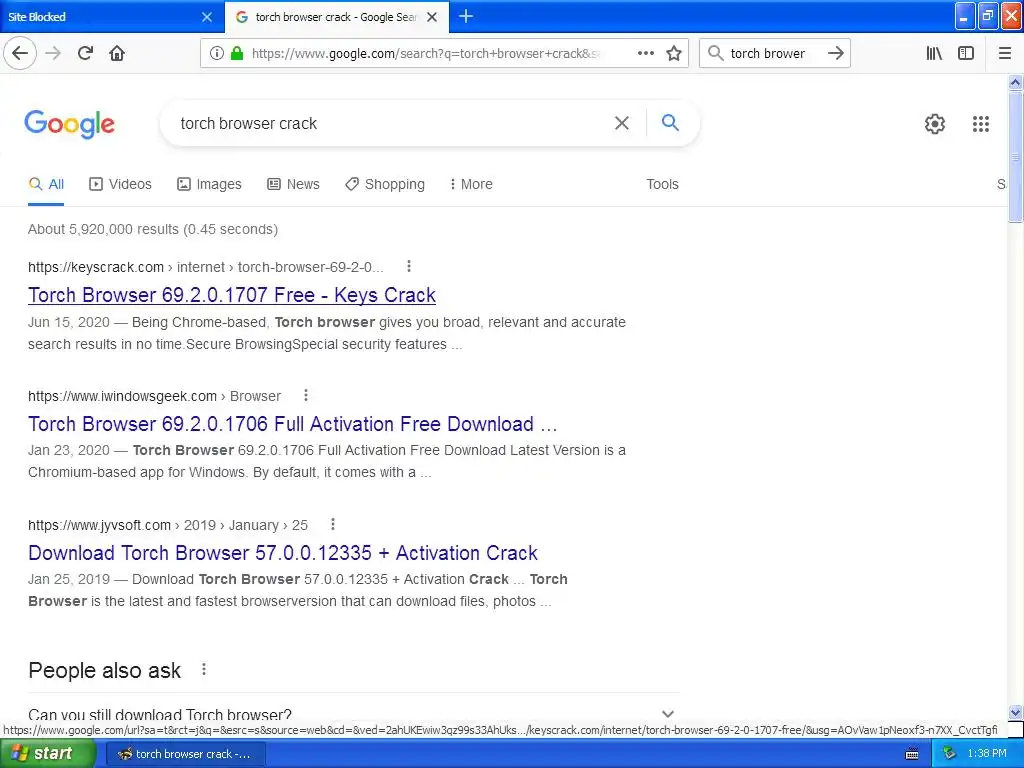Click the keyboard icon in the taskbar
Viewport: 1024px width, 768px height.
(x=912, y=754)
